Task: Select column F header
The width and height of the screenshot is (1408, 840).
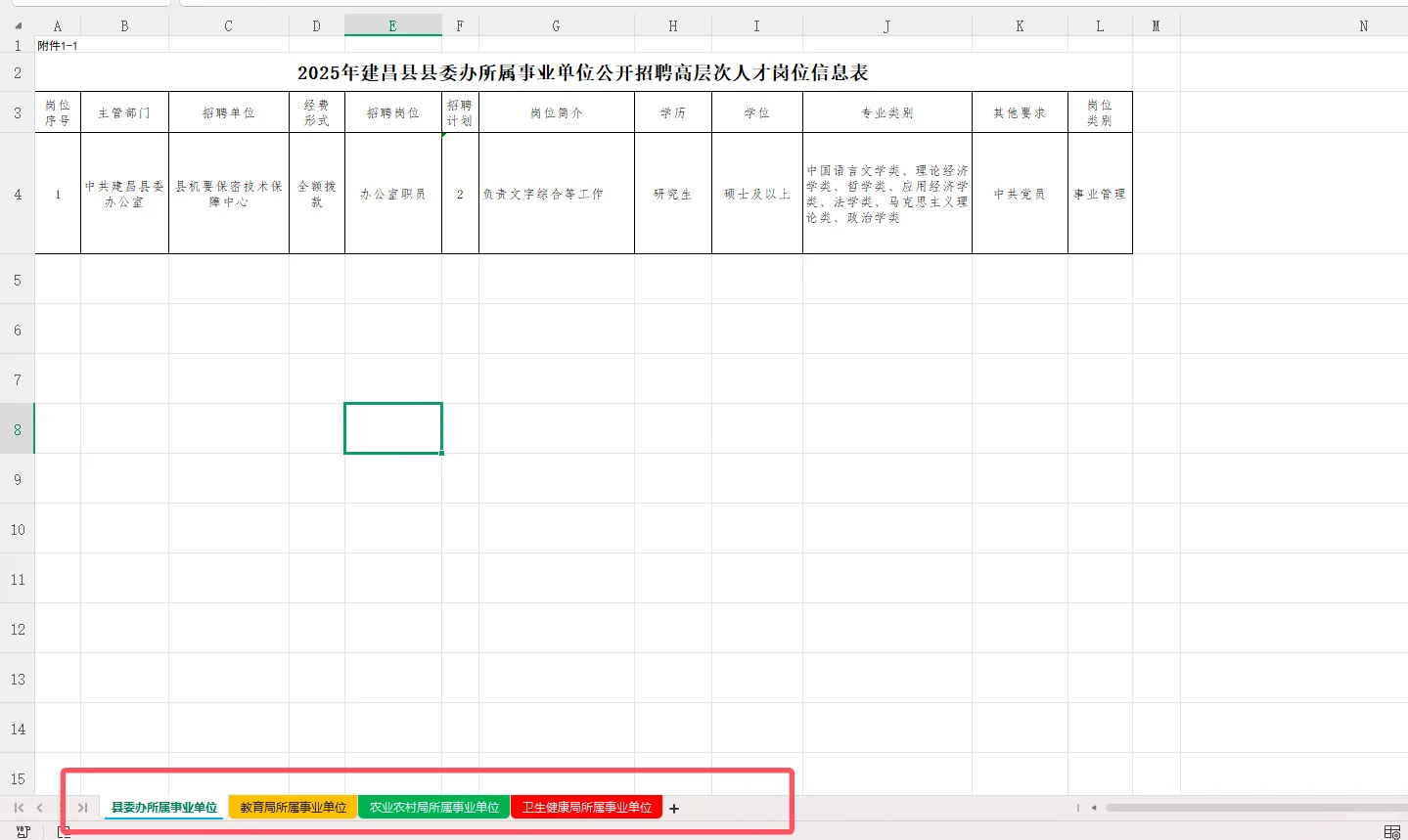Action: (x=460, y=26)
